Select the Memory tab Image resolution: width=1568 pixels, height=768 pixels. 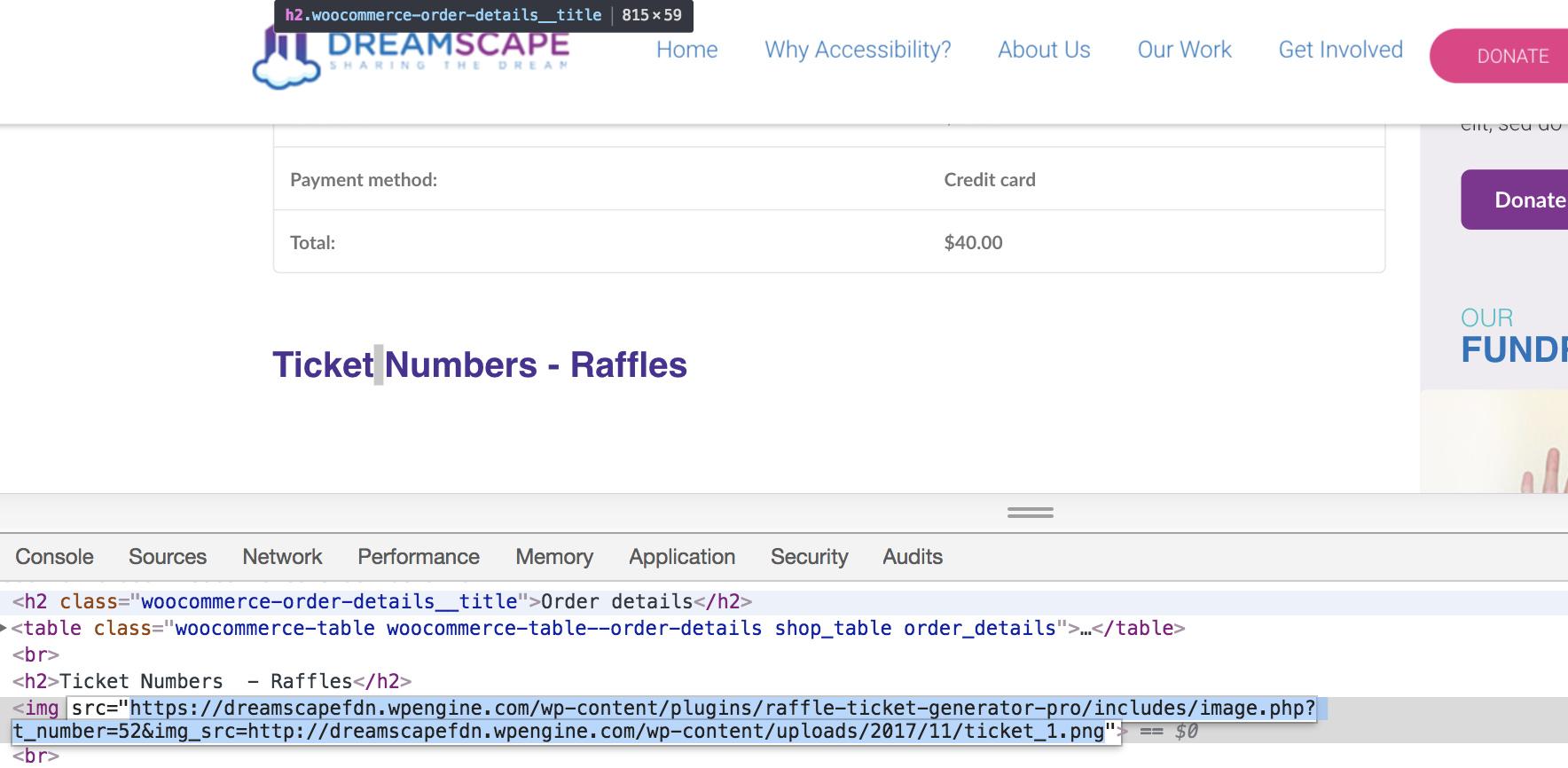click(553, 557)
